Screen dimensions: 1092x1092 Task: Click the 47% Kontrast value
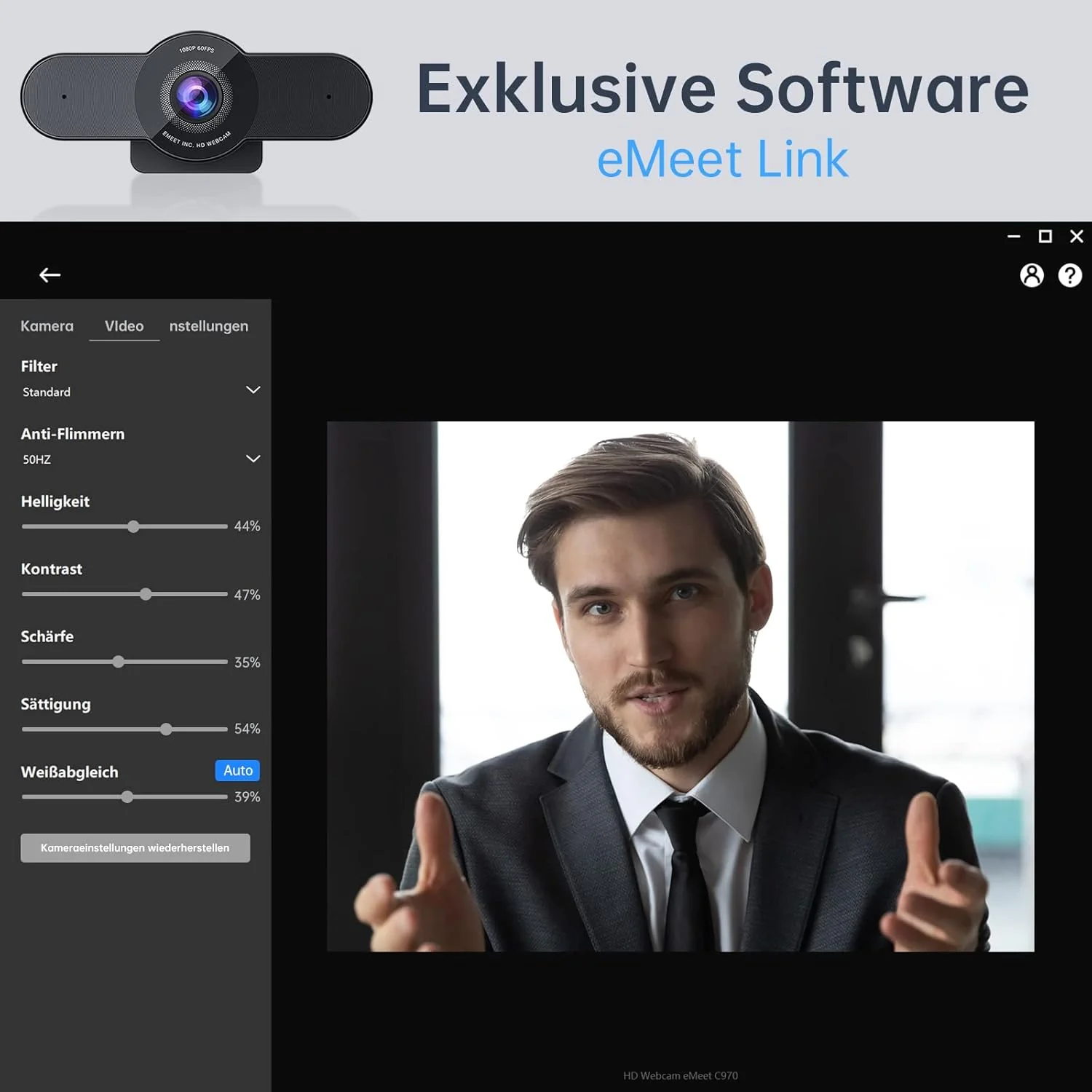247,595
